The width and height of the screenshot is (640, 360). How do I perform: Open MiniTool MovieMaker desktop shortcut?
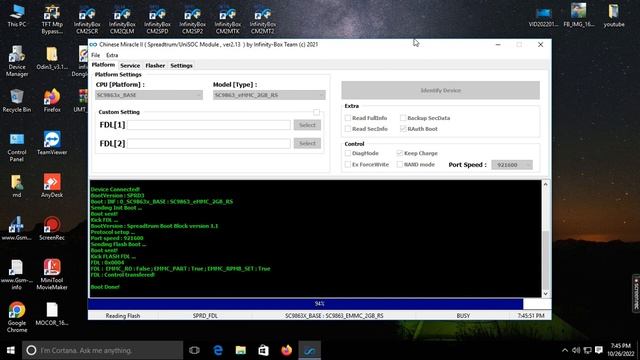pyautogui.click(x=52, y=274)
